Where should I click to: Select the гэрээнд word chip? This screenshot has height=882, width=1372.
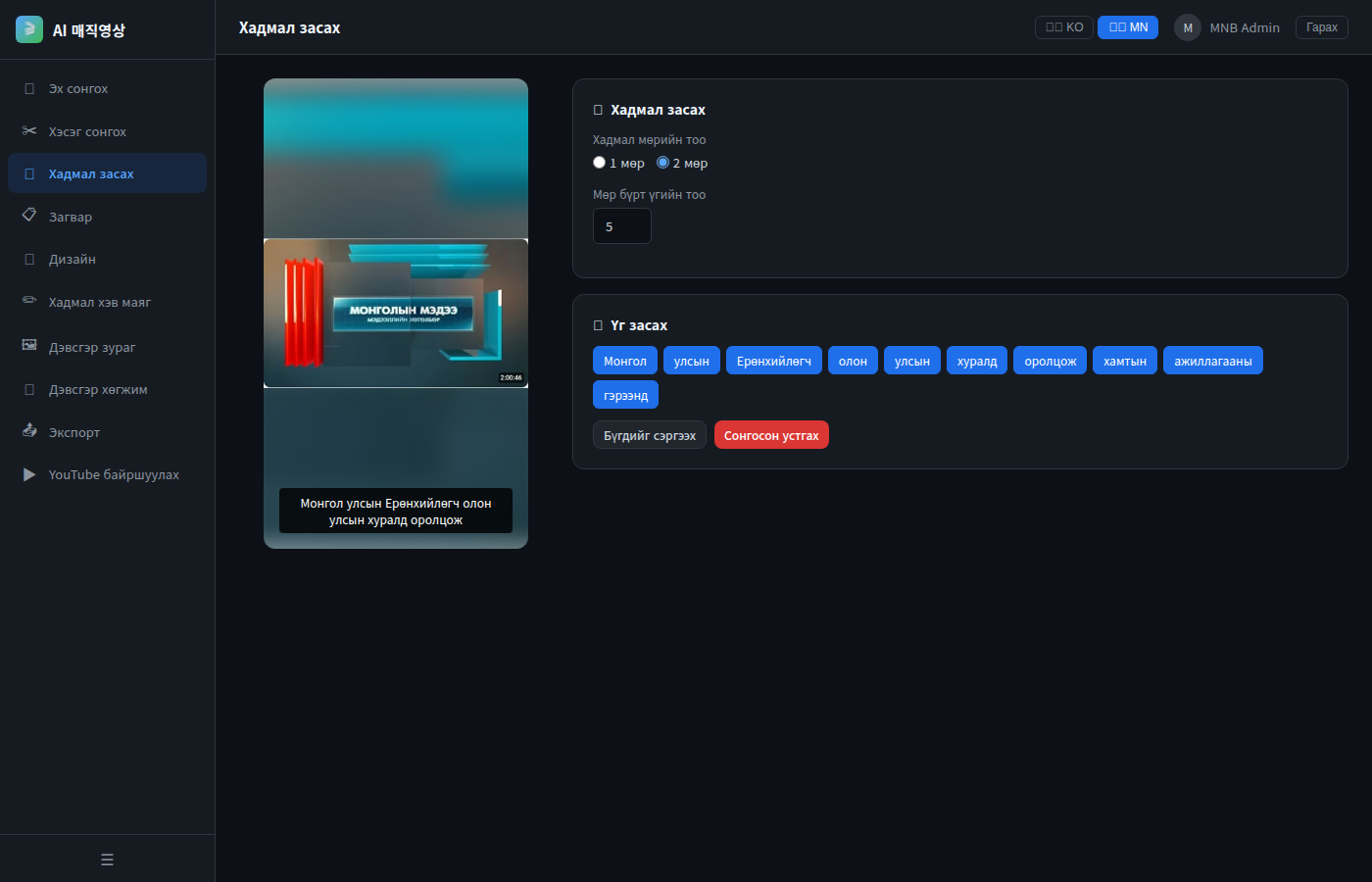pyautogui.click(x=625, y=395)
